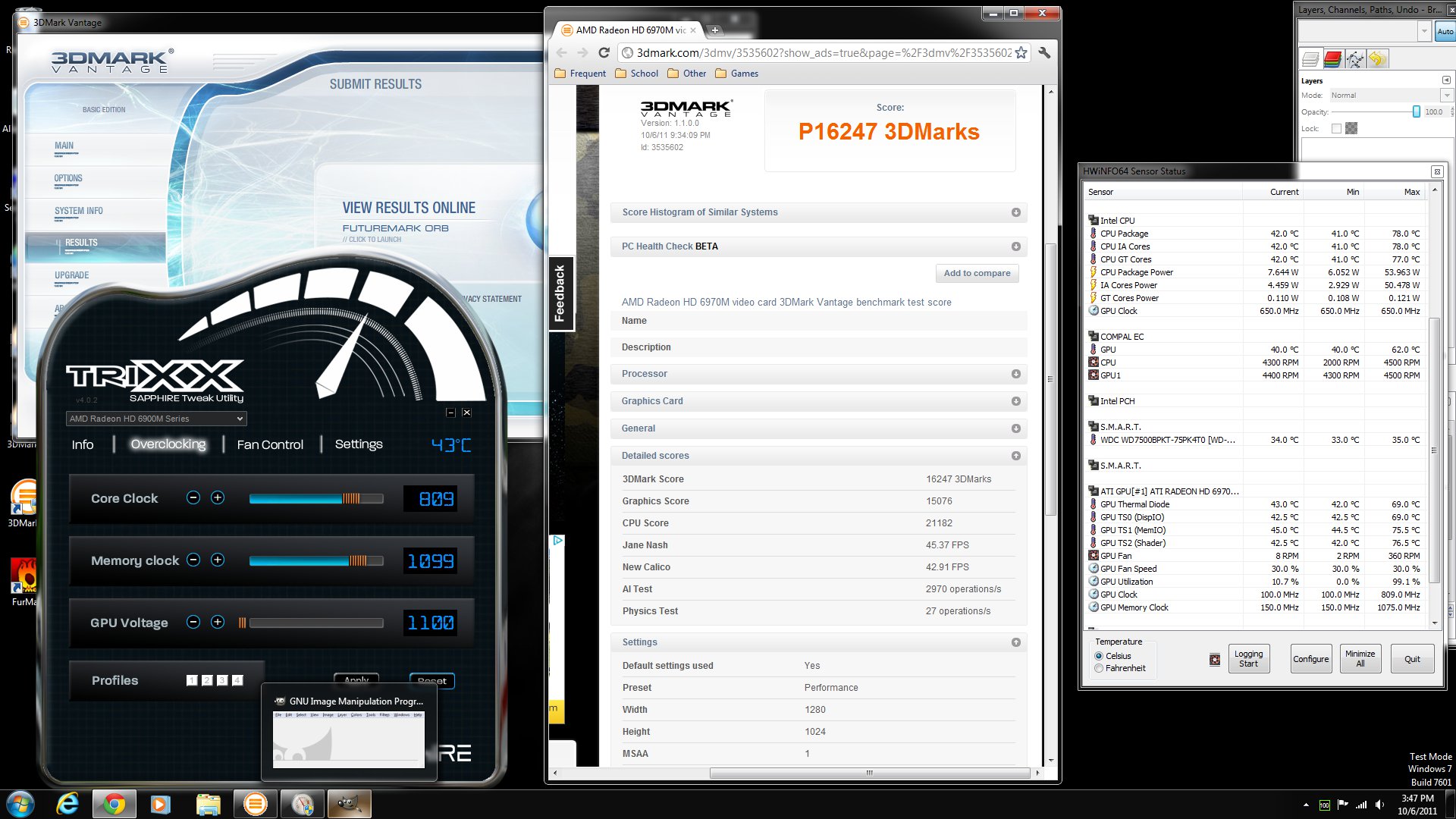Decrease Memory clock with the minus button
This screenshot has height=819, width=1456.
pyautogui.click(x=193, y=560)
